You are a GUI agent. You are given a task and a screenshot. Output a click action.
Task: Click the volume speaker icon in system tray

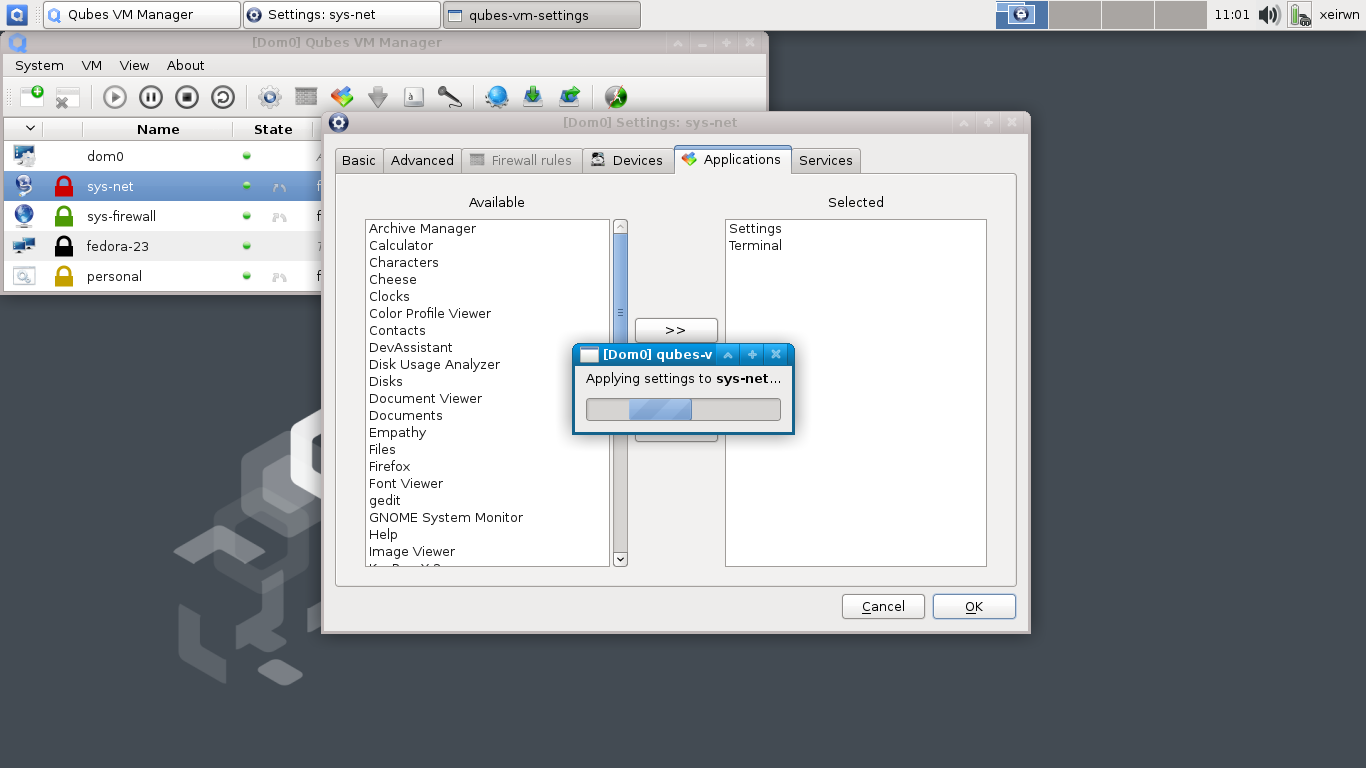tap(1269, 15)
